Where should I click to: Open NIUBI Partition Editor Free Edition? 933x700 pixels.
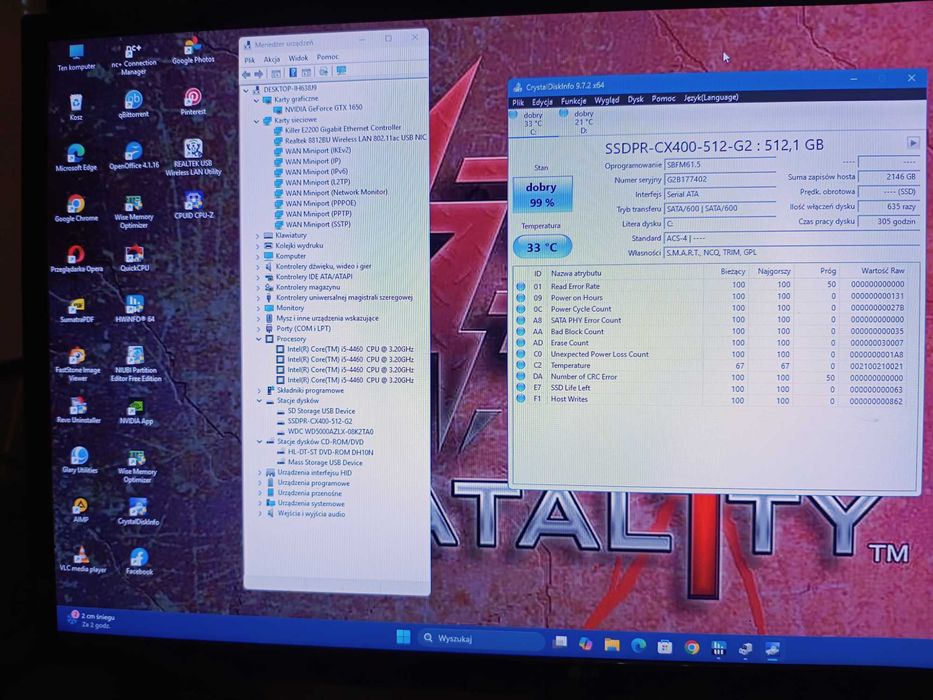(x=136, y=364)
